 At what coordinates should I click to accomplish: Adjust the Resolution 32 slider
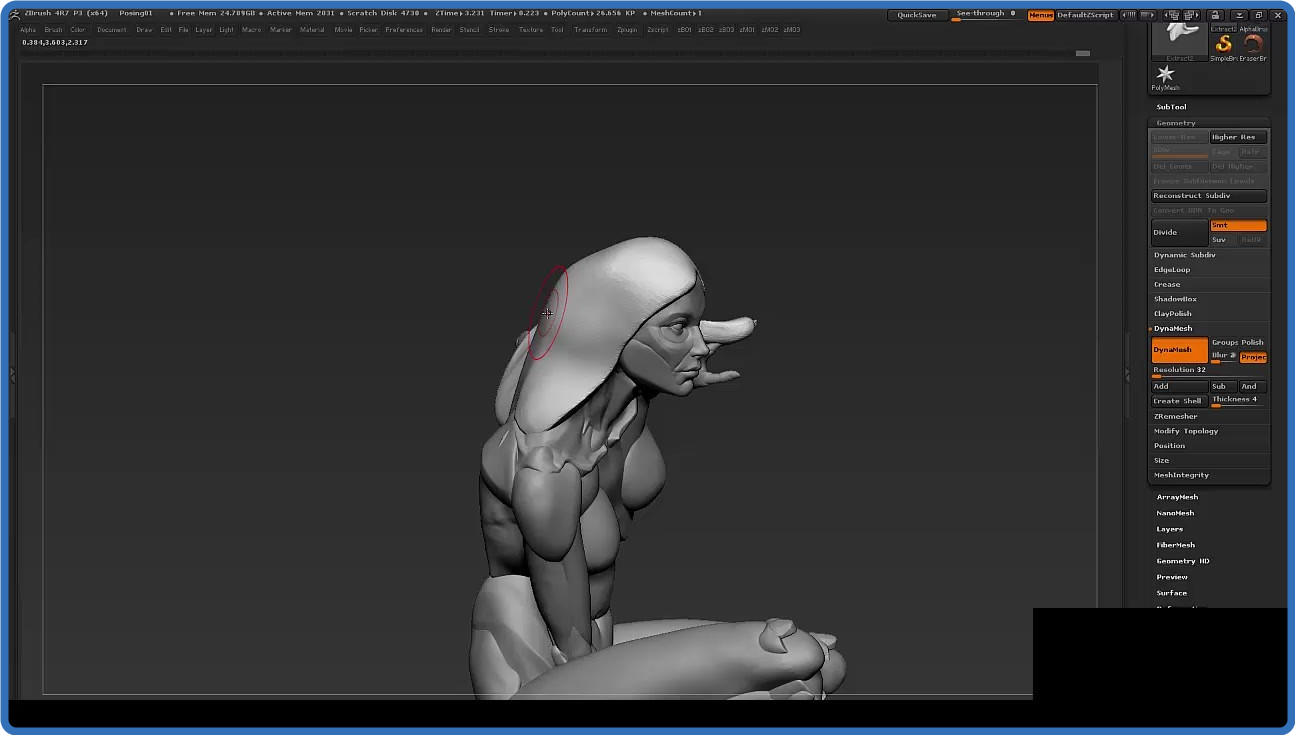tap(1209, 372)
